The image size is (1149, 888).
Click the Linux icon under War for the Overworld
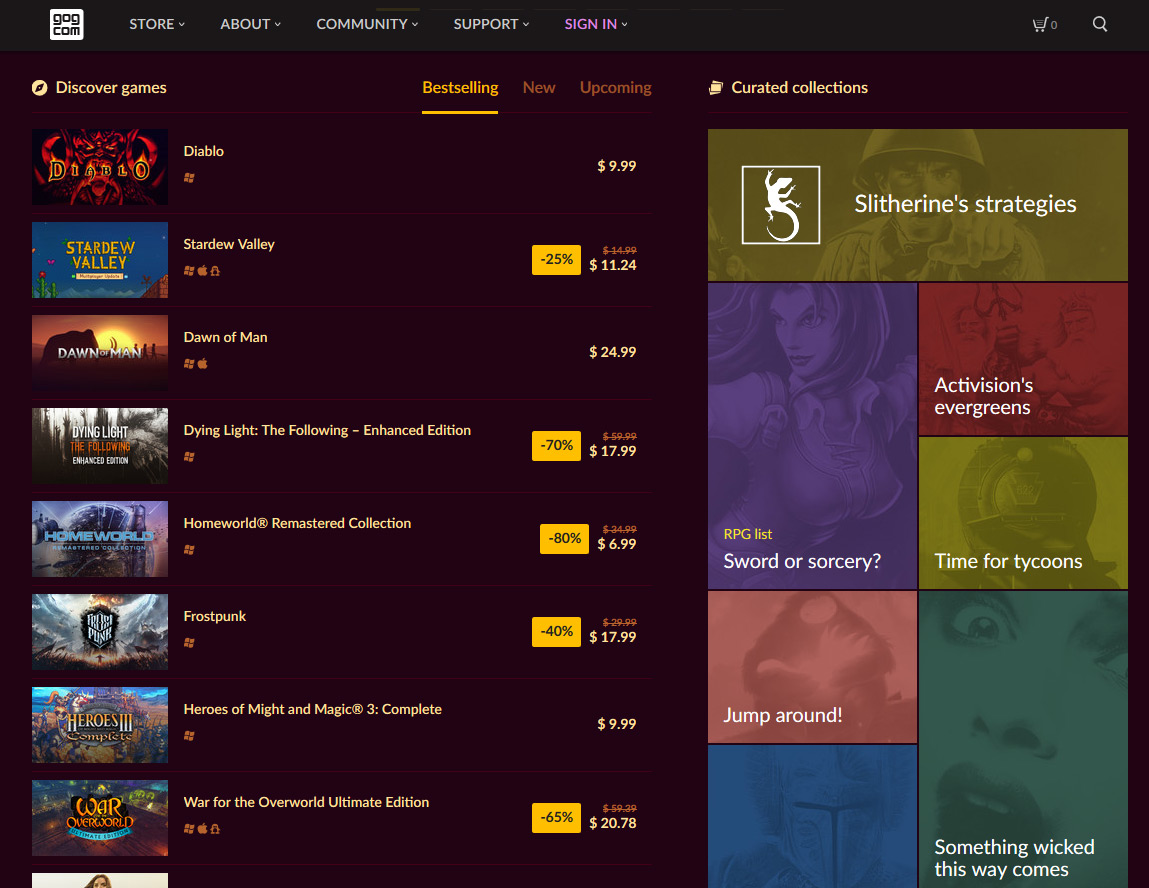coord(215,829)
